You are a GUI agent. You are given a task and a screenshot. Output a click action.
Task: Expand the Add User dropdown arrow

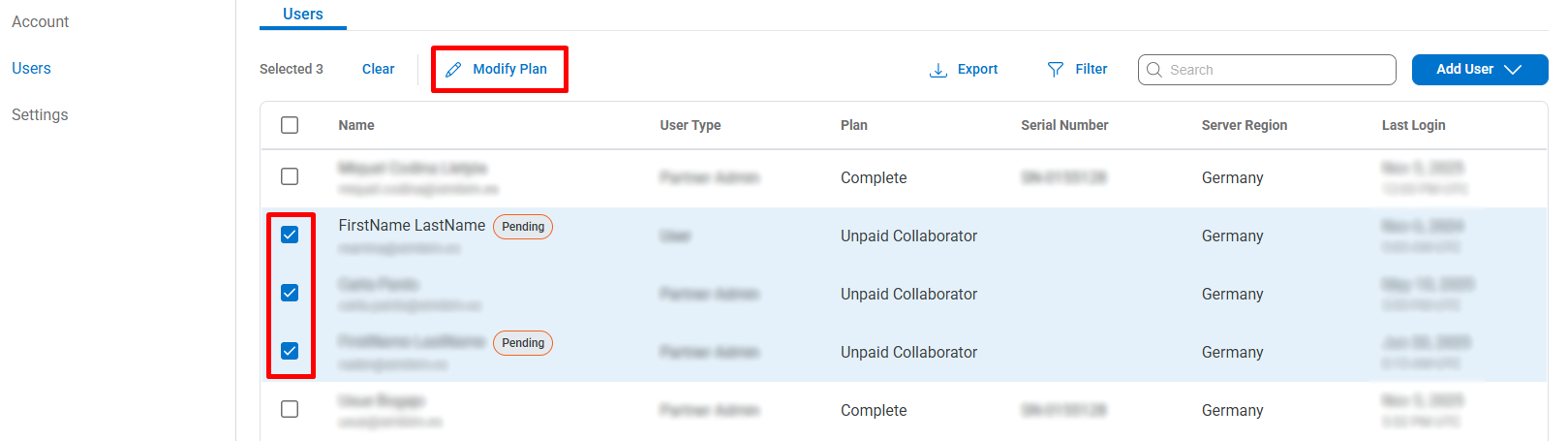(1513, 70)
